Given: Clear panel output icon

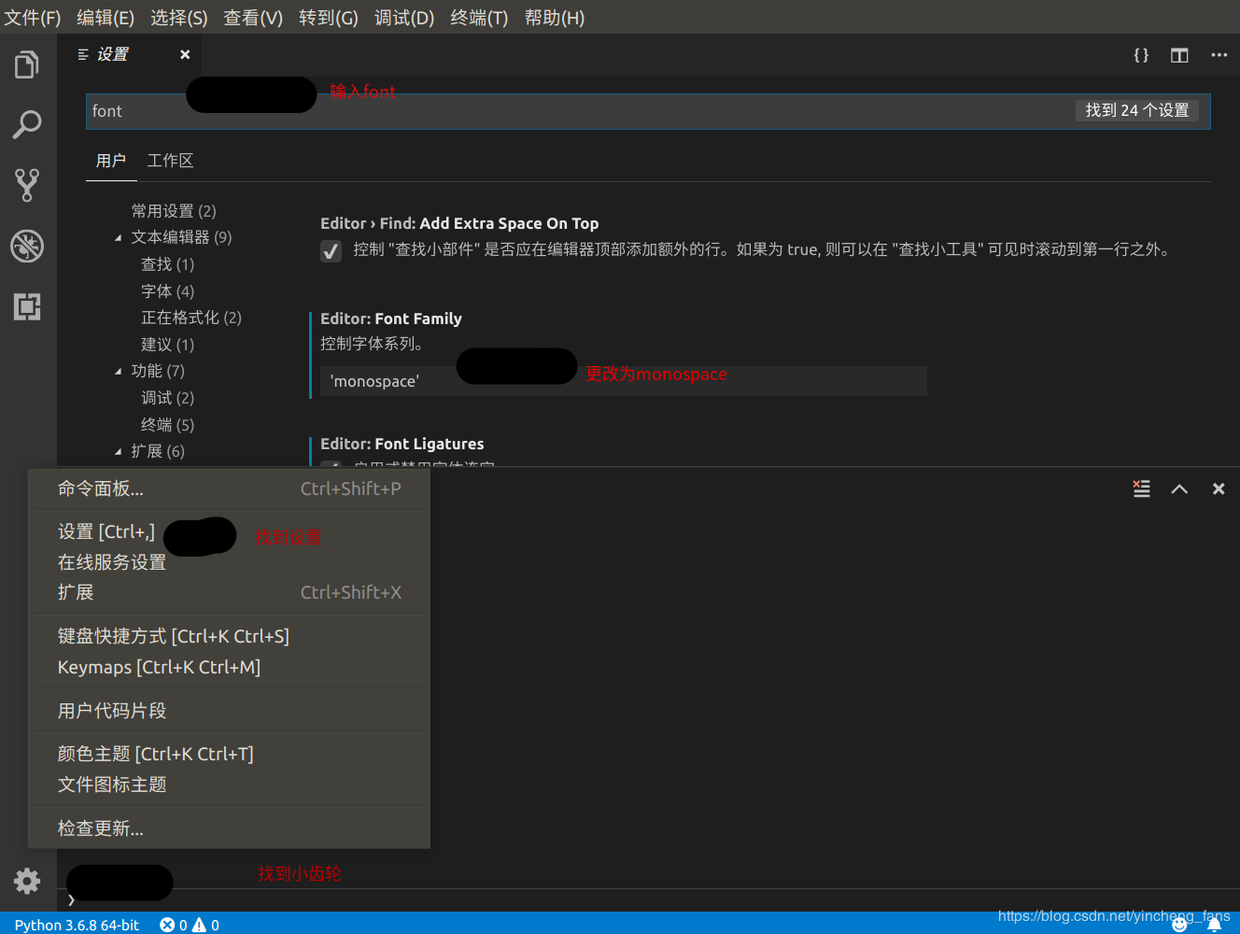Looking at the screenshot, I should click(1141, 488).
